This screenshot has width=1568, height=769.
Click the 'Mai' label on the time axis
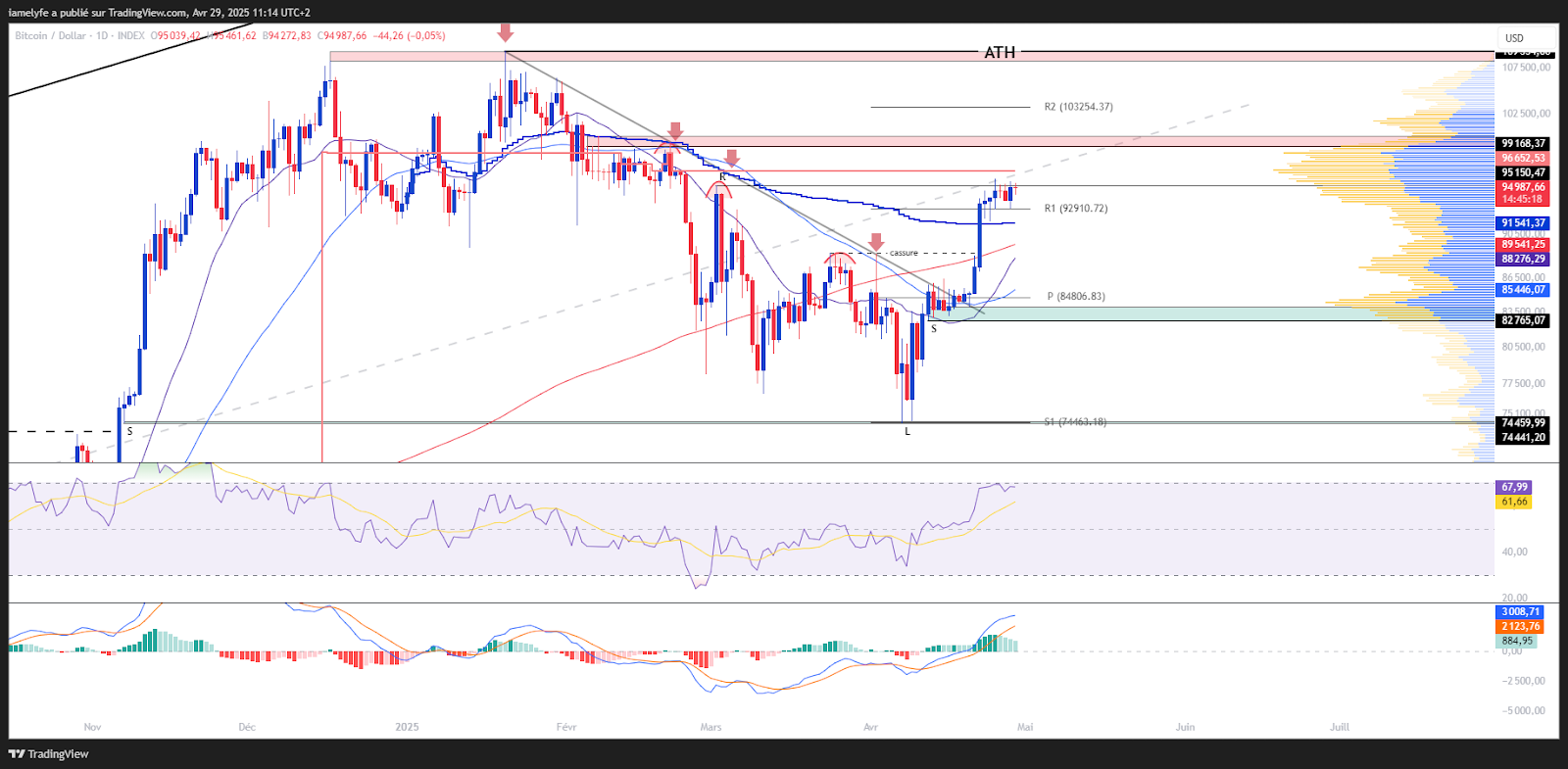pos(1024,727)
